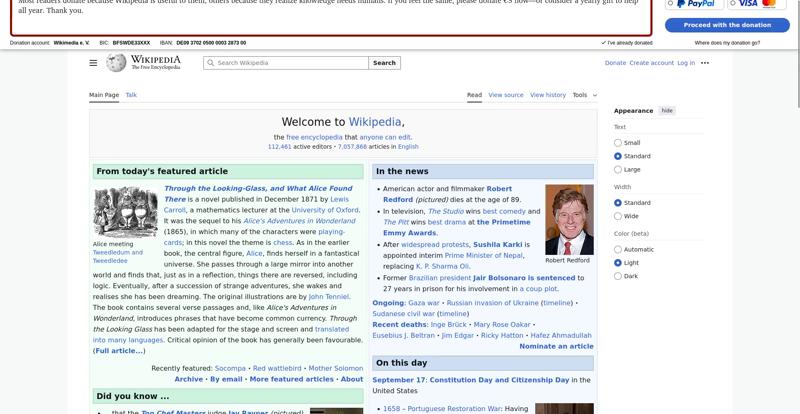Open the Gaza war link
The width and height of the screenshot is (800, 414).
click(423, 303)
